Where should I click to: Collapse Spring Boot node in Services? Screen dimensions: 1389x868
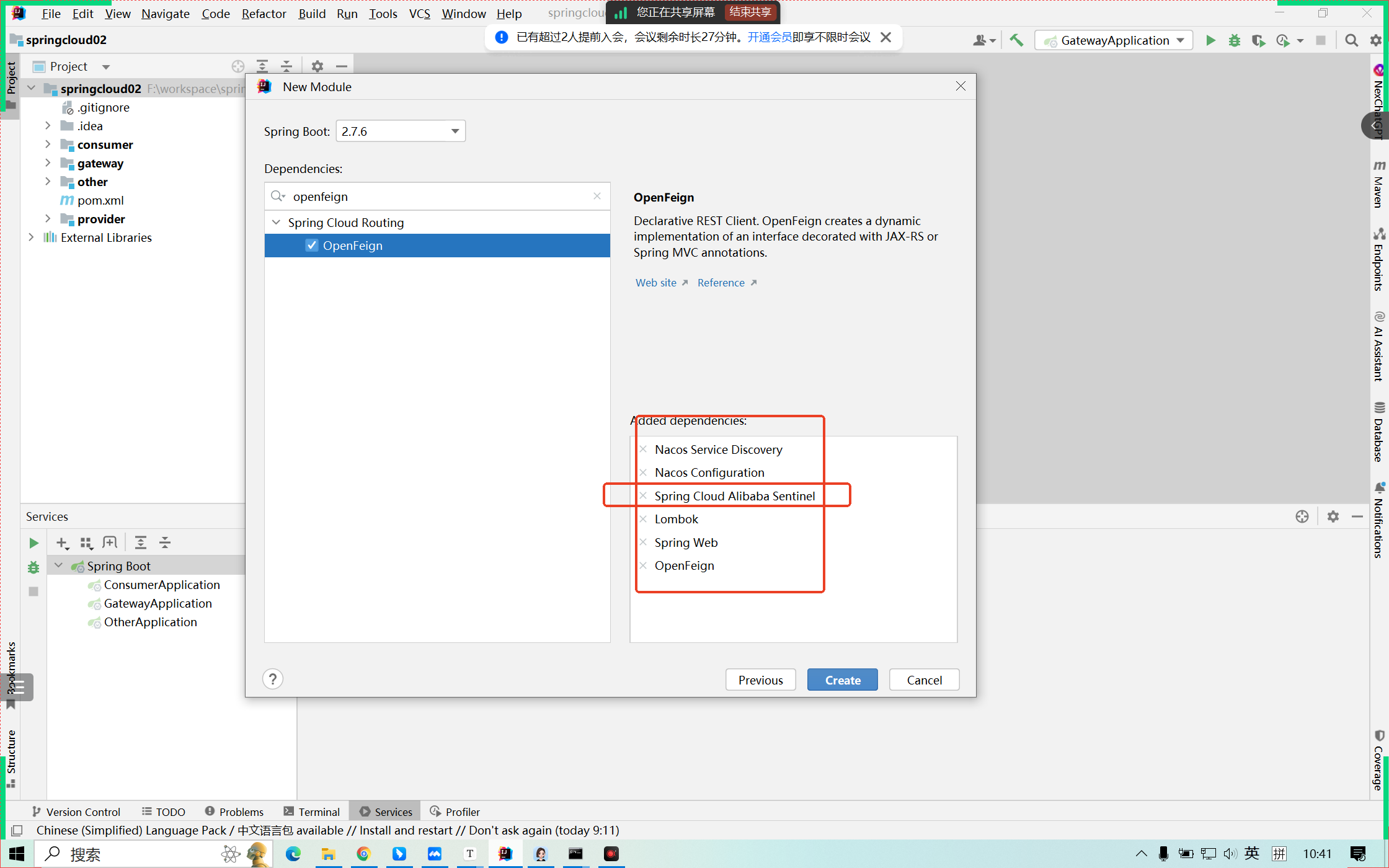click(59, 566)
